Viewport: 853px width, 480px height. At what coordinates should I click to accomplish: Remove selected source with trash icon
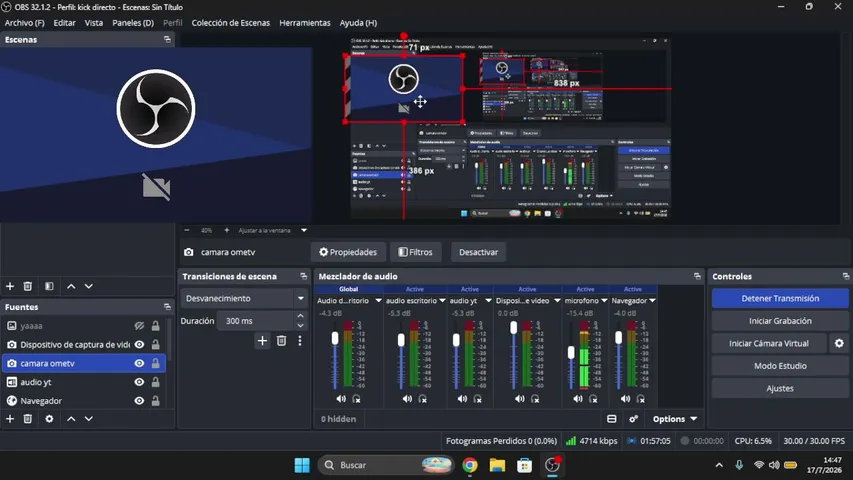pos(28,419)
